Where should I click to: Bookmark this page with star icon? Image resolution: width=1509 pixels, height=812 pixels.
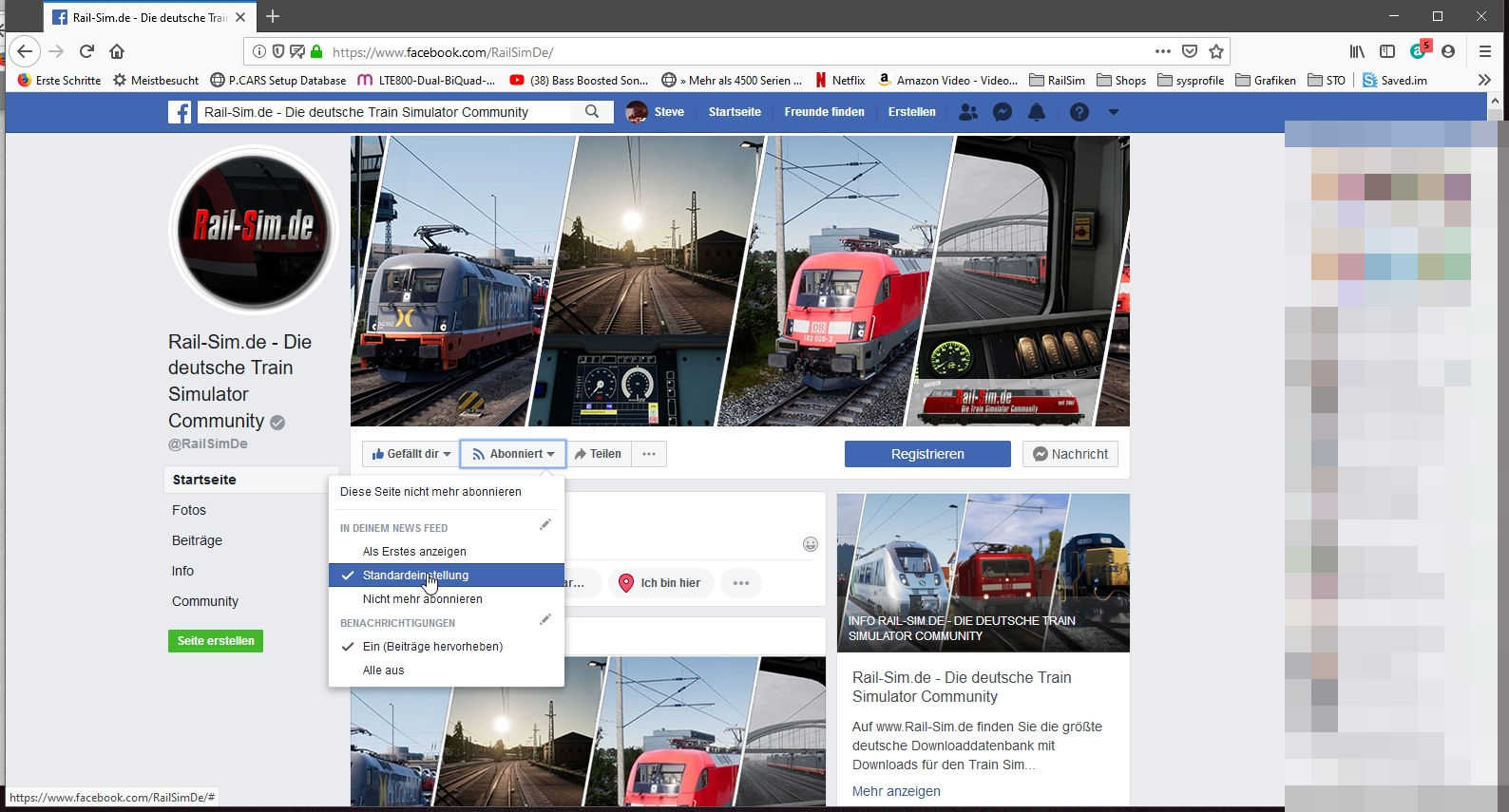(1216, 51)
